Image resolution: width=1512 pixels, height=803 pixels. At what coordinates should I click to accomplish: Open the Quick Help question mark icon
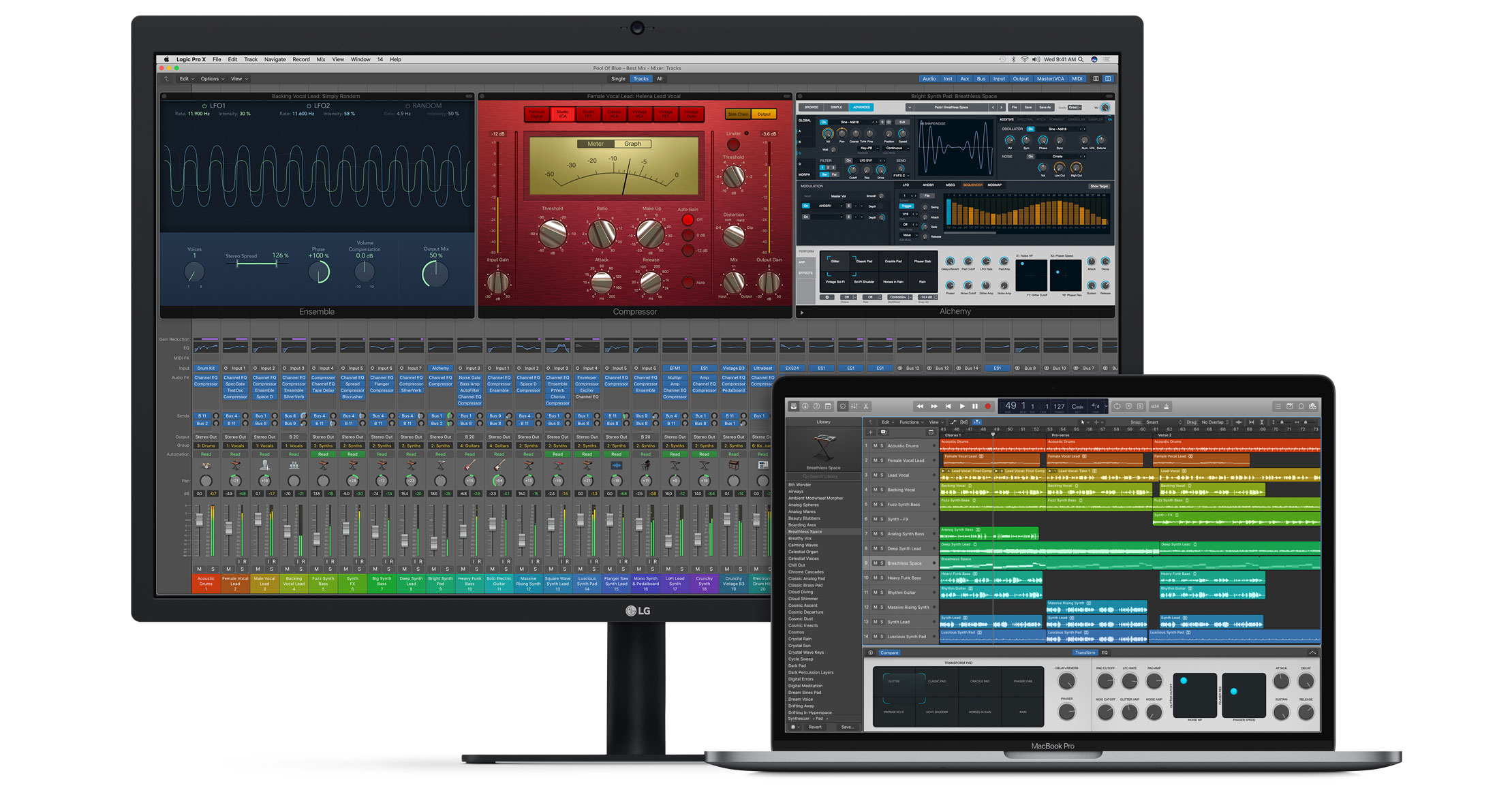pyautogui.click(x=816, y=407)
